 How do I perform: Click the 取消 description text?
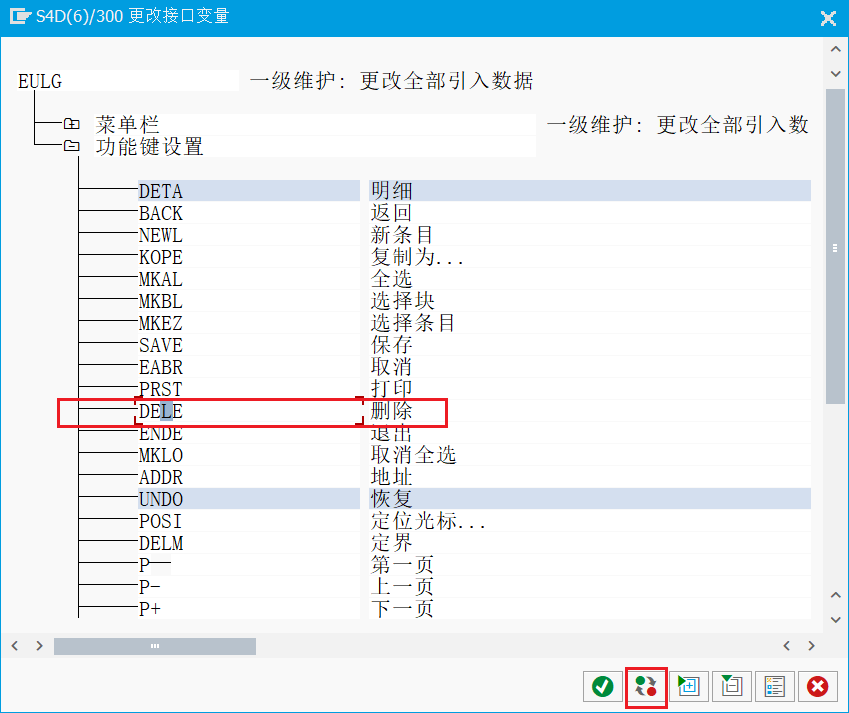[x=391, y=367]
